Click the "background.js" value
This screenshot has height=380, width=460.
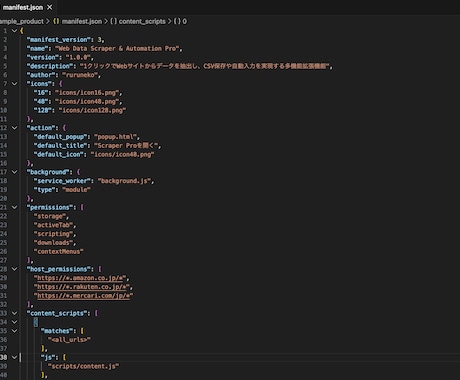[x=124, y=181]
